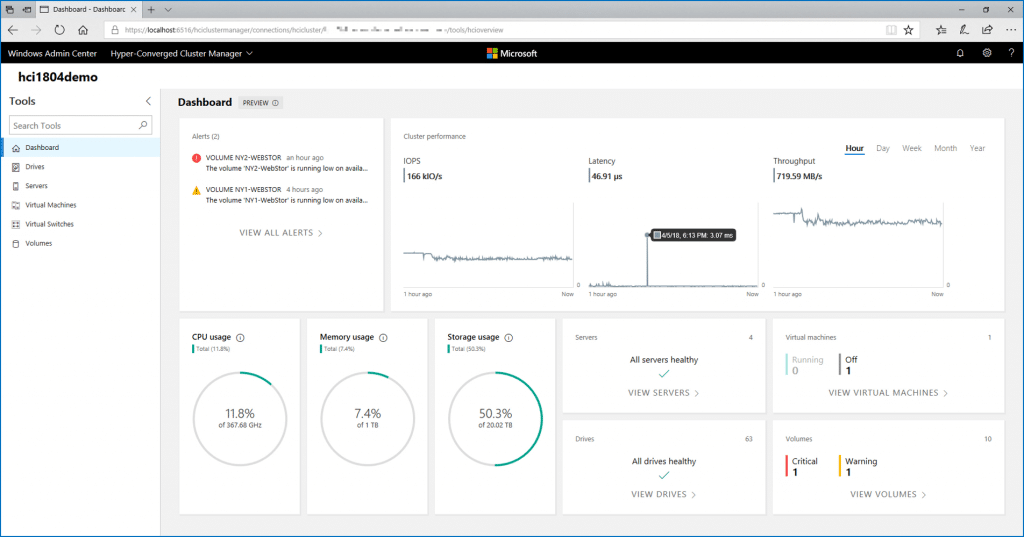Click VIEW DRIVES link

[x=664, y=495]
